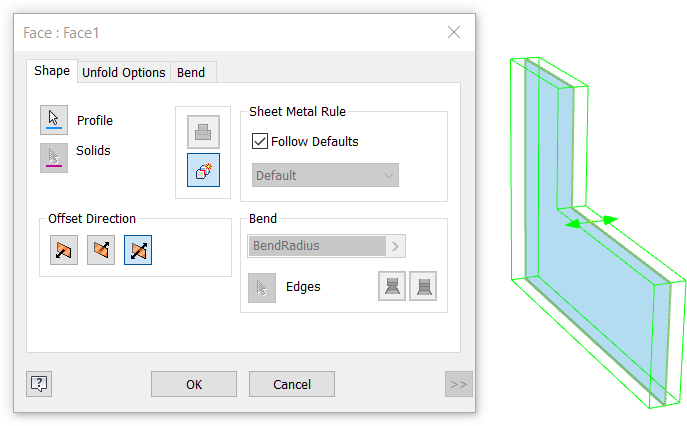This screenshot has height=426, width=687.
Task: Select the New Solid operation icon
Action: pos(203,170)
